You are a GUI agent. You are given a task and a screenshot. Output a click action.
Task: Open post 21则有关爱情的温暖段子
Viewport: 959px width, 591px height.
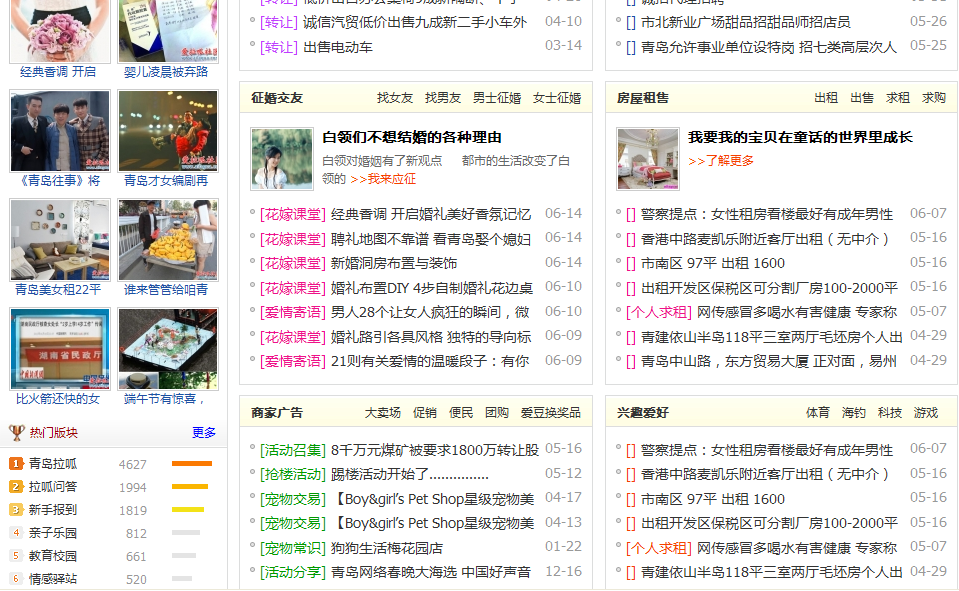click(x=430, y=361)
